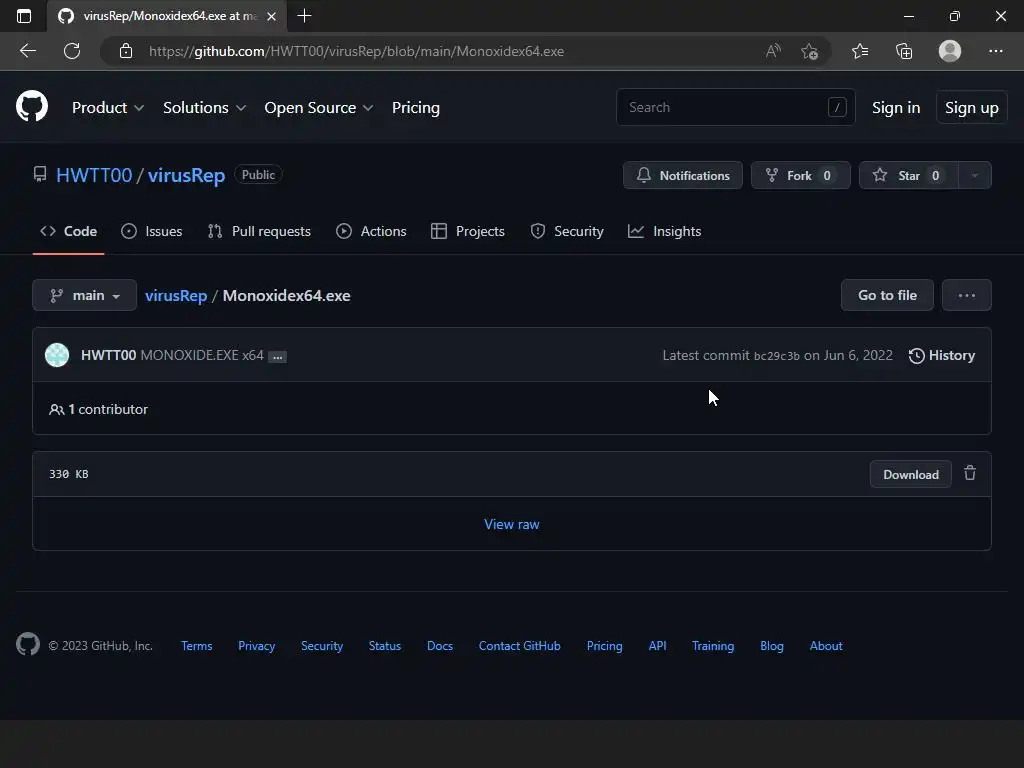Viewport: 1024px width, 768px height.
Task: Add this page to favorites
Action: coord(810,51)
